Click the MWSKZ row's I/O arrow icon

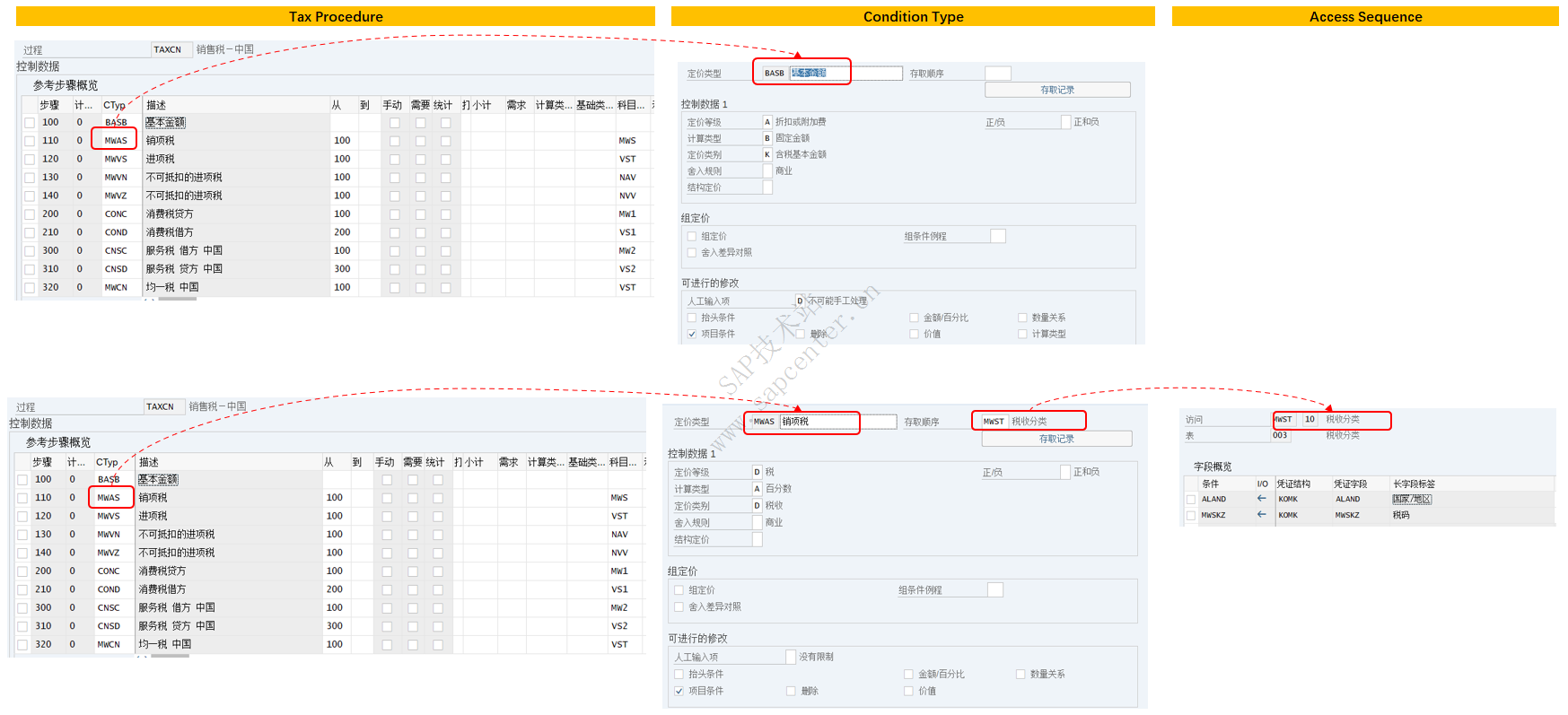tap(1261, 515)
